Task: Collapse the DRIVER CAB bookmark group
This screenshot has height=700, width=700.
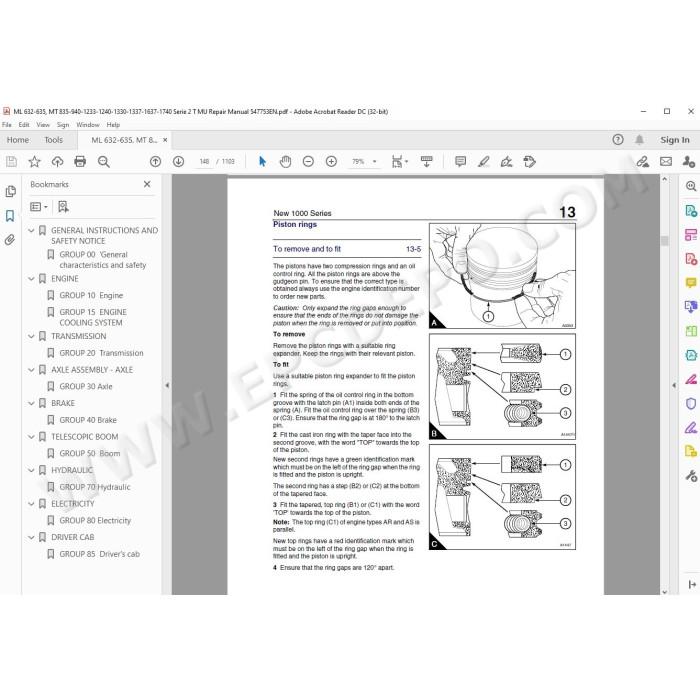Action: pyautogui.click(x=31, y=537)
